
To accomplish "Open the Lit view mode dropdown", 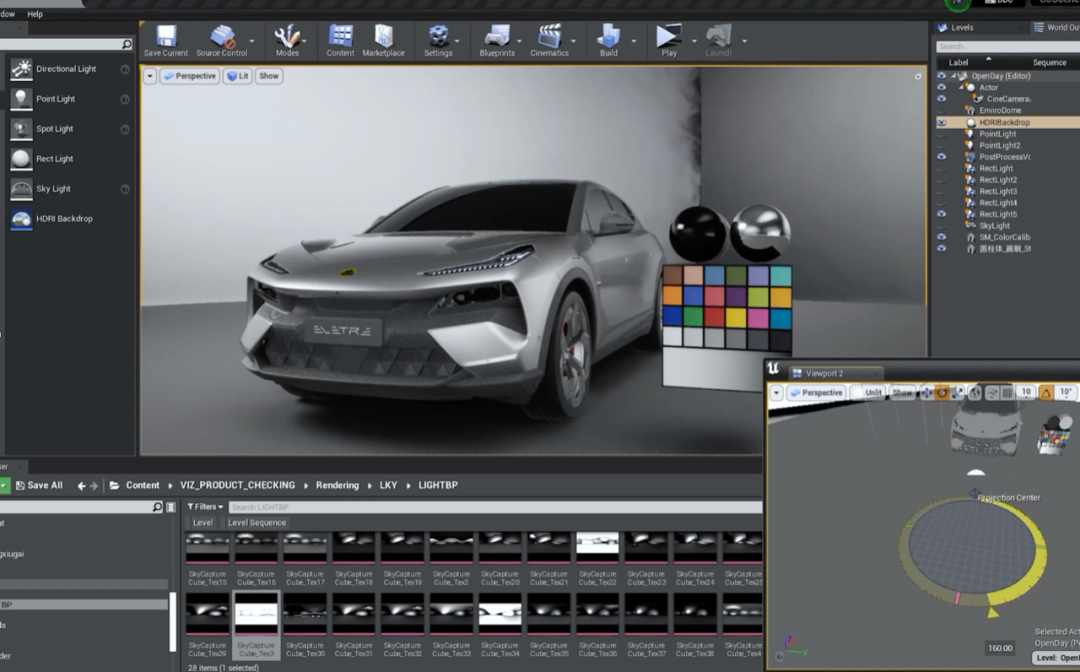I will 237,76.
